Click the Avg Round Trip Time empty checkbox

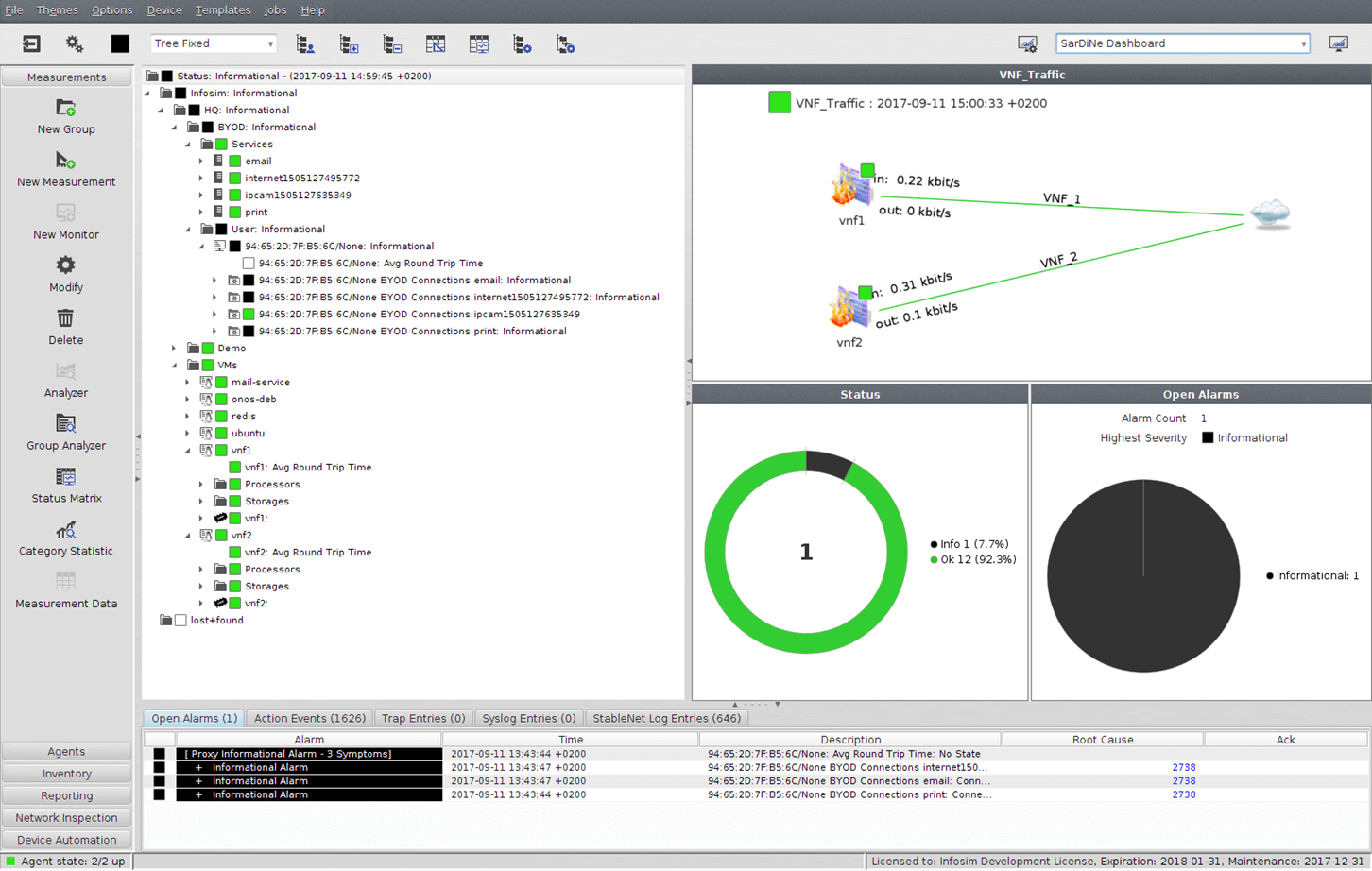point(249,264)
